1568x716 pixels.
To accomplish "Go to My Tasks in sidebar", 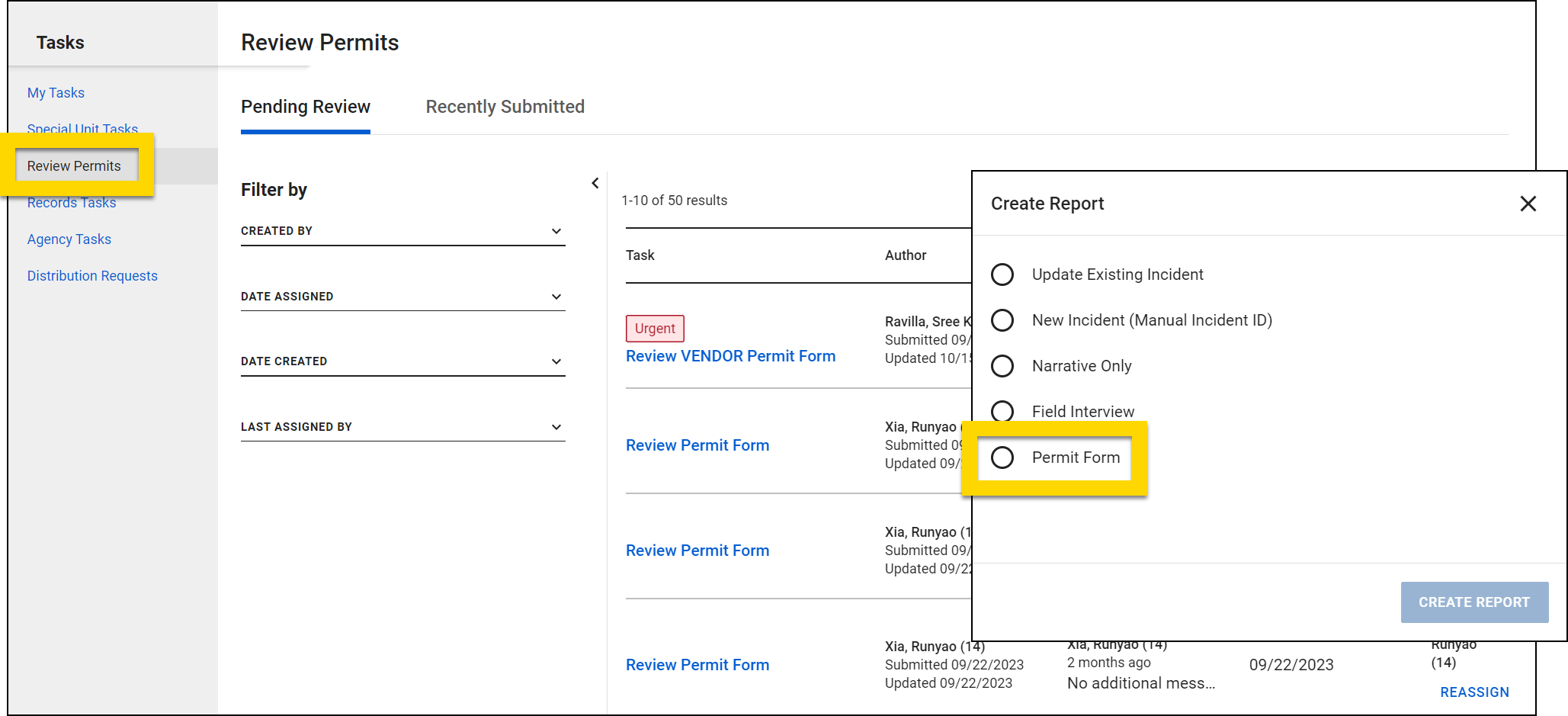I will [56, 93].
